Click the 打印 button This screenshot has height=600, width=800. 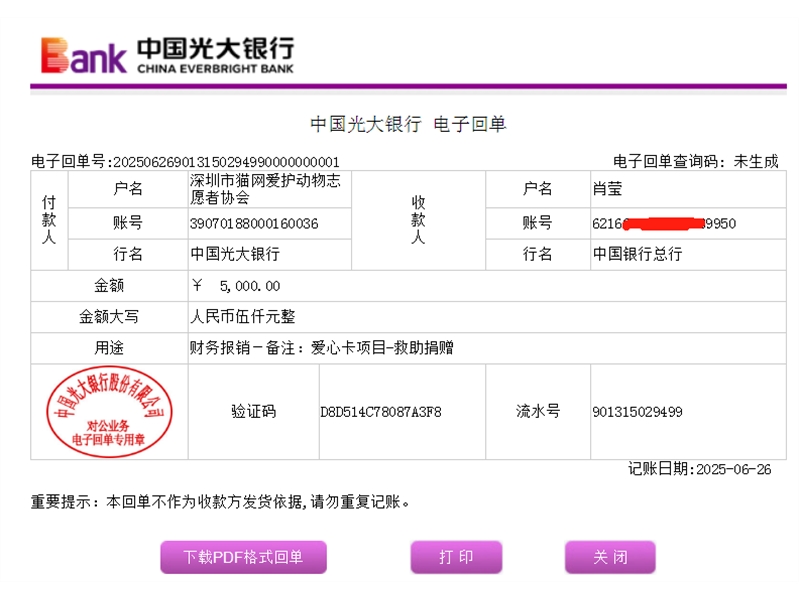tap(456, 557)
